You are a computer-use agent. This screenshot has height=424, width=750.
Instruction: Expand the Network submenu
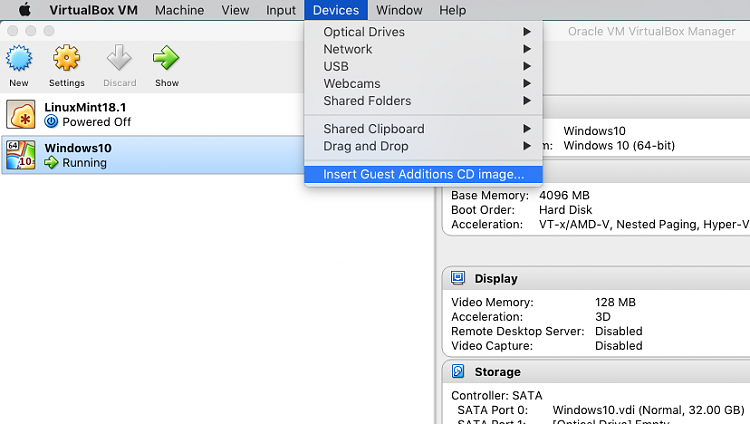pos(423,49)
